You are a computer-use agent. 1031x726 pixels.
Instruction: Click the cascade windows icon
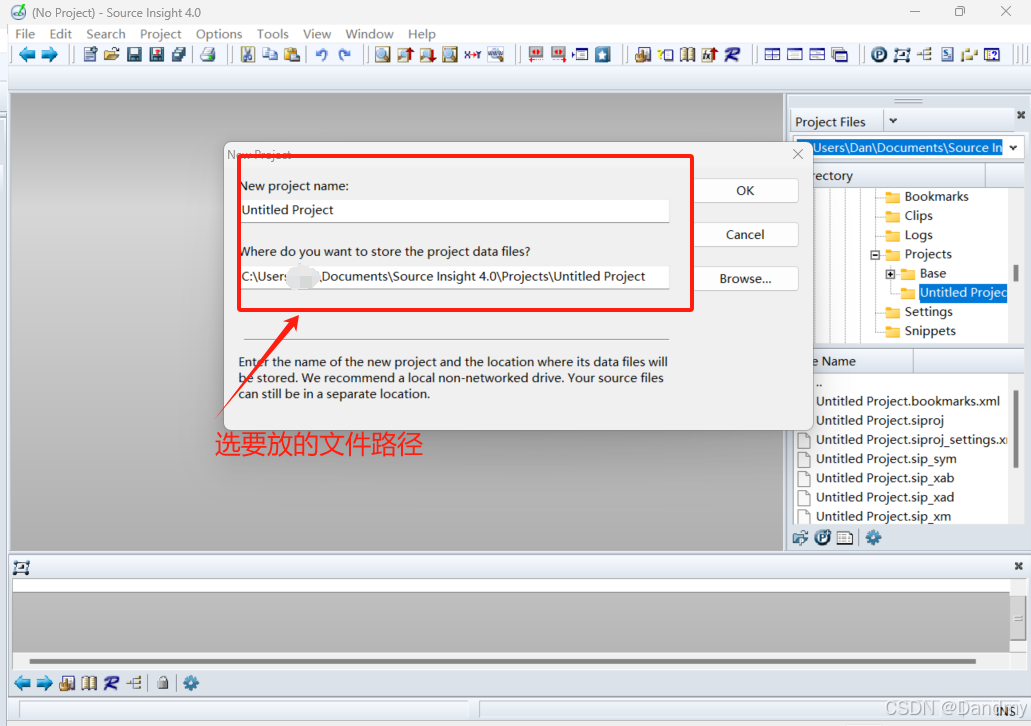tap(840, 55)
